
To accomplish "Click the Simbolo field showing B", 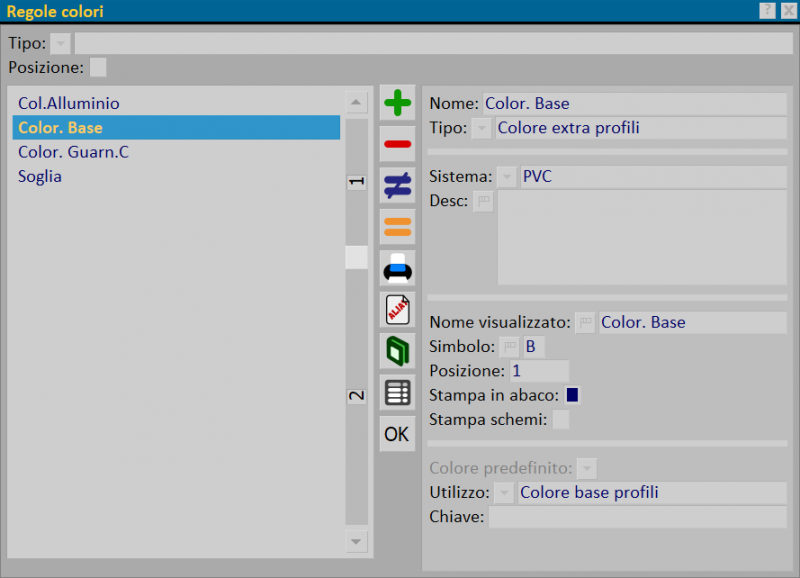I will pos(534,347).
